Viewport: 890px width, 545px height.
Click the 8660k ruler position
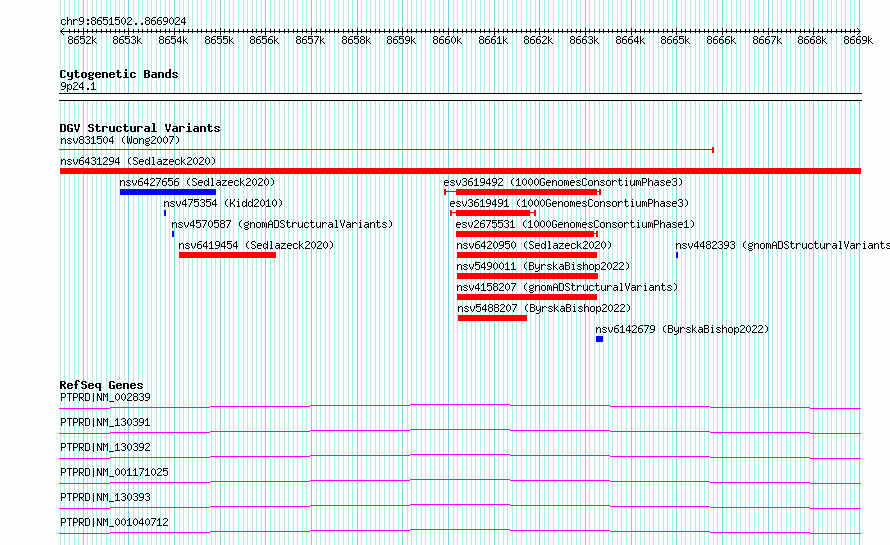(447, 40)
